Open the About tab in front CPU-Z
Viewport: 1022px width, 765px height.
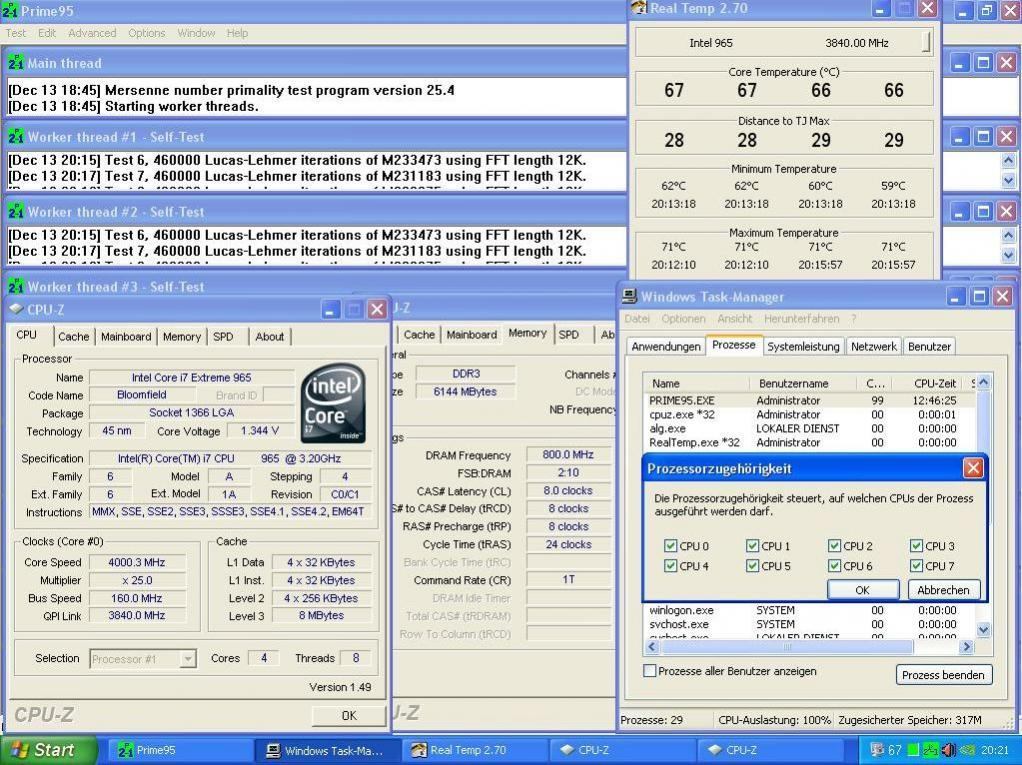point(269,336)
